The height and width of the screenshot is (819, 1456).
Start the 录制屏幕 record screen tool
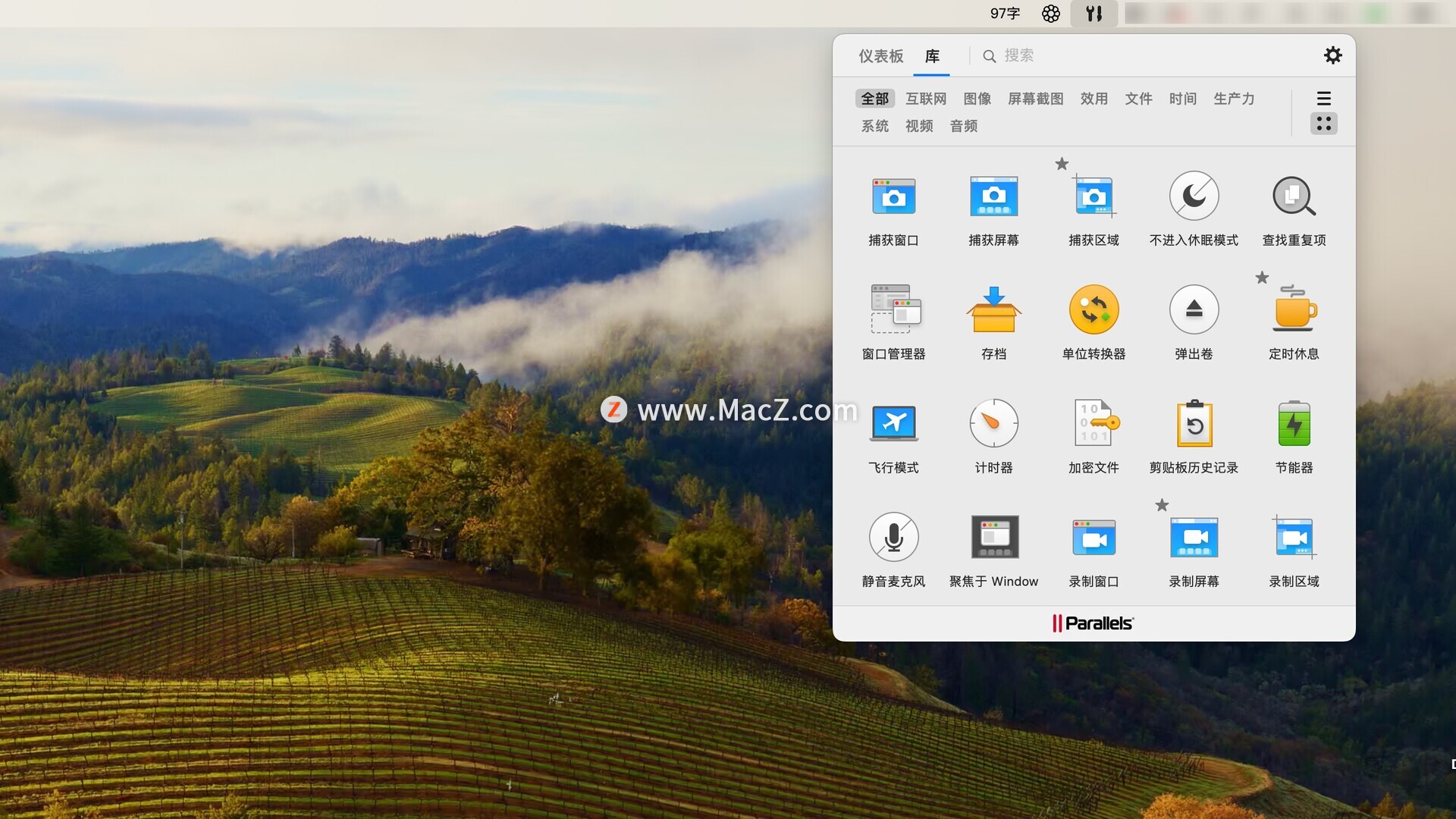tap(1194, 552)
